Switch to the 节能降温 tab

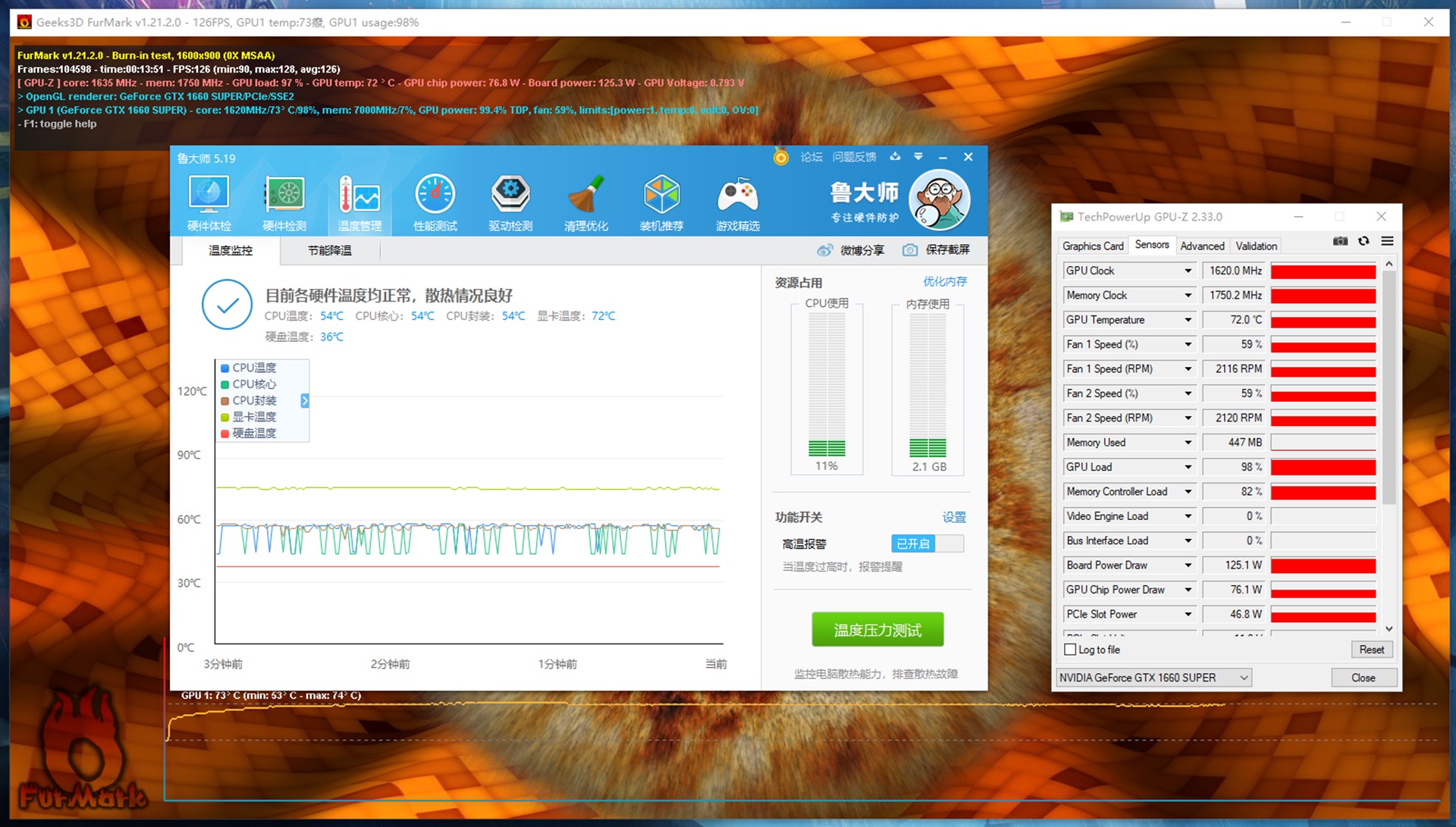pyautogui.click(x=329, y=250)
